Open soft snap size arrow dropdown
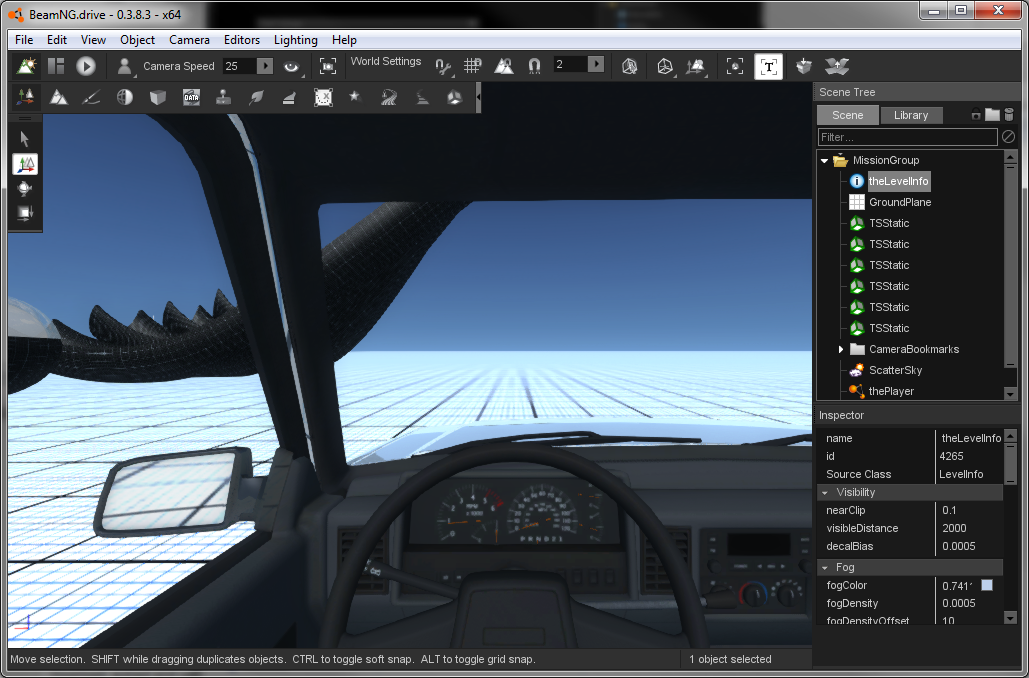This screenshot has height=678, width=1029. (x=596, y=64)
